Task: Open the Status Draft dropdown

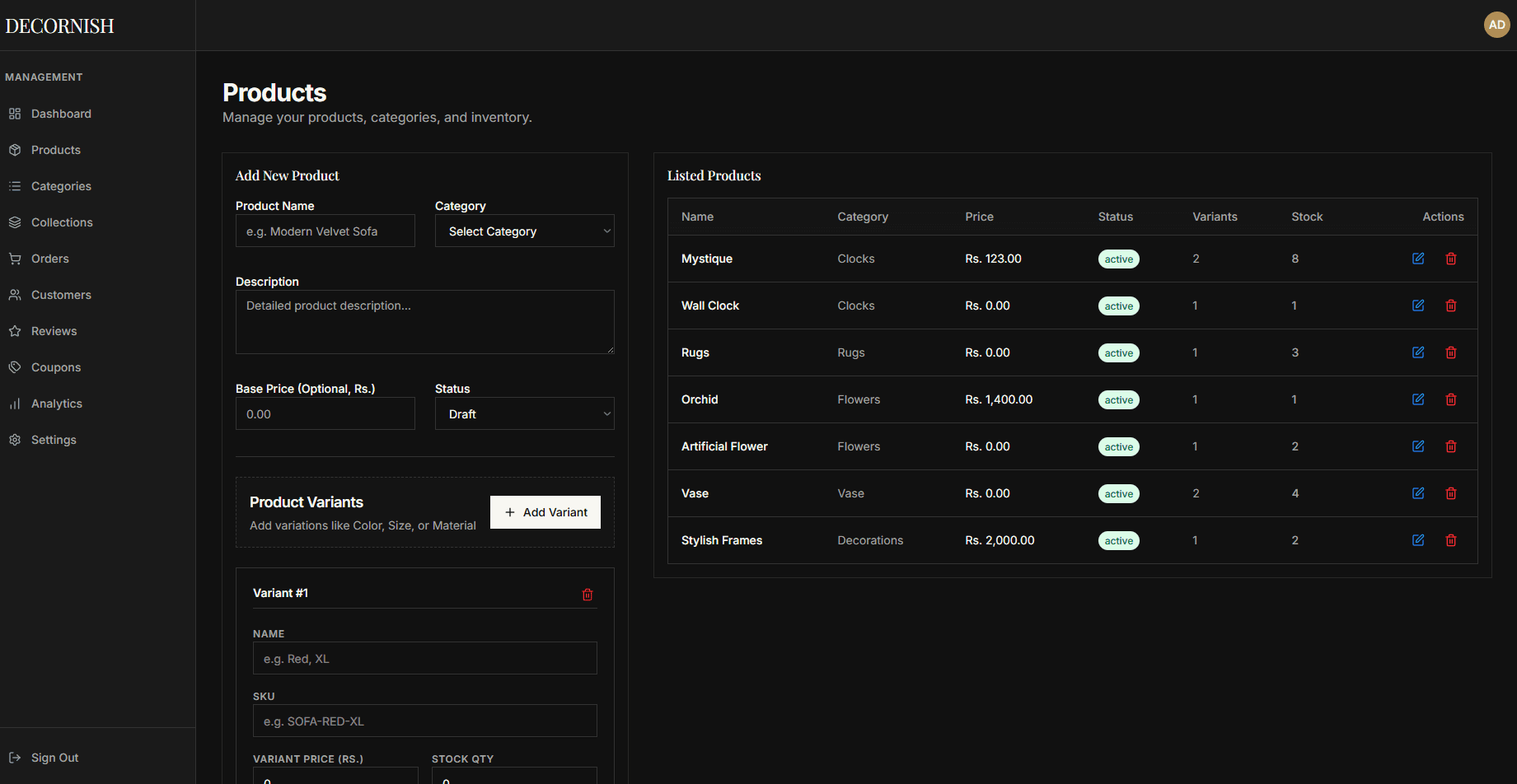Action: [525, 414]
